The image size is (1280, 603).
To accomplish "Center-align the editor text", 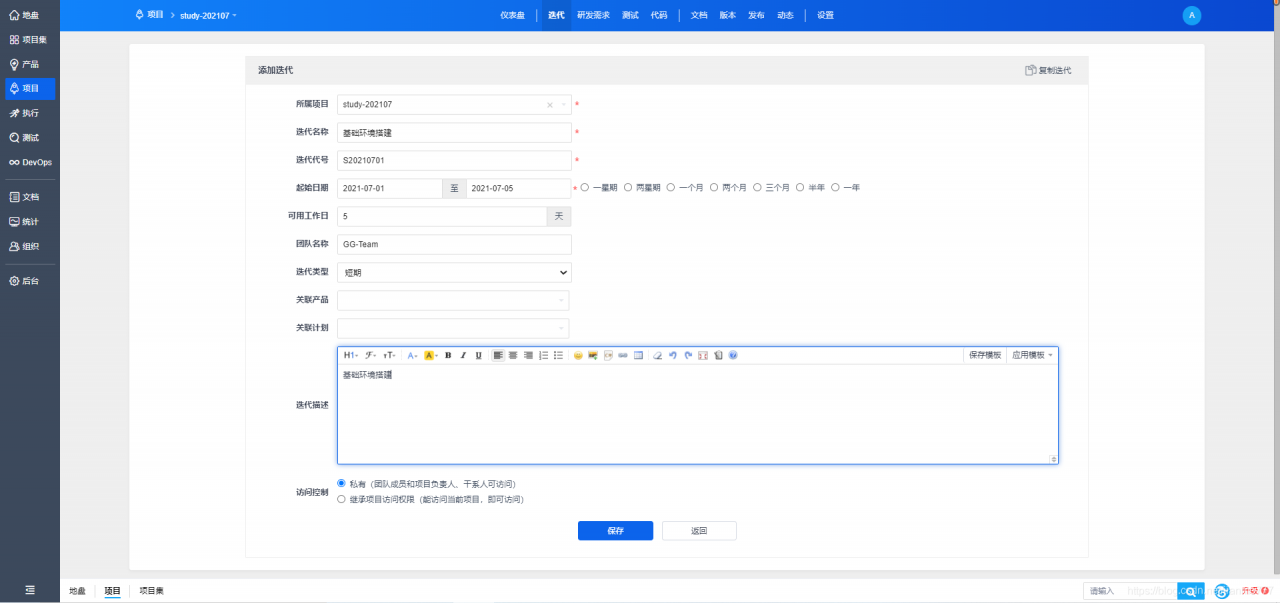I will (x=513, y=355).
